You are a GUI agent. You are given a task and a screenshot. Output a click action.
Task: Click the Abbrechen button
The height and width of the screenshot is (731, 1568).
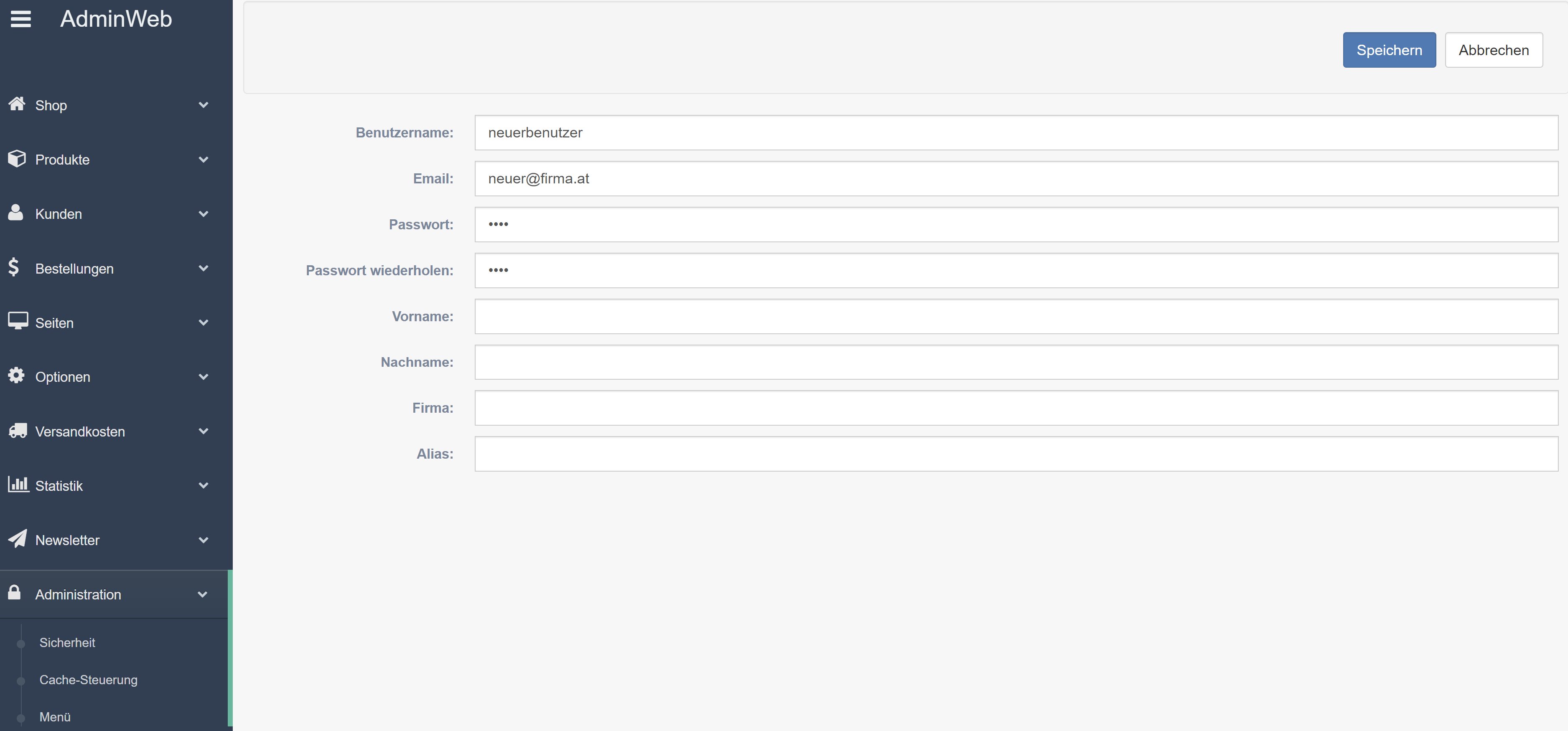click(1494, 50)
